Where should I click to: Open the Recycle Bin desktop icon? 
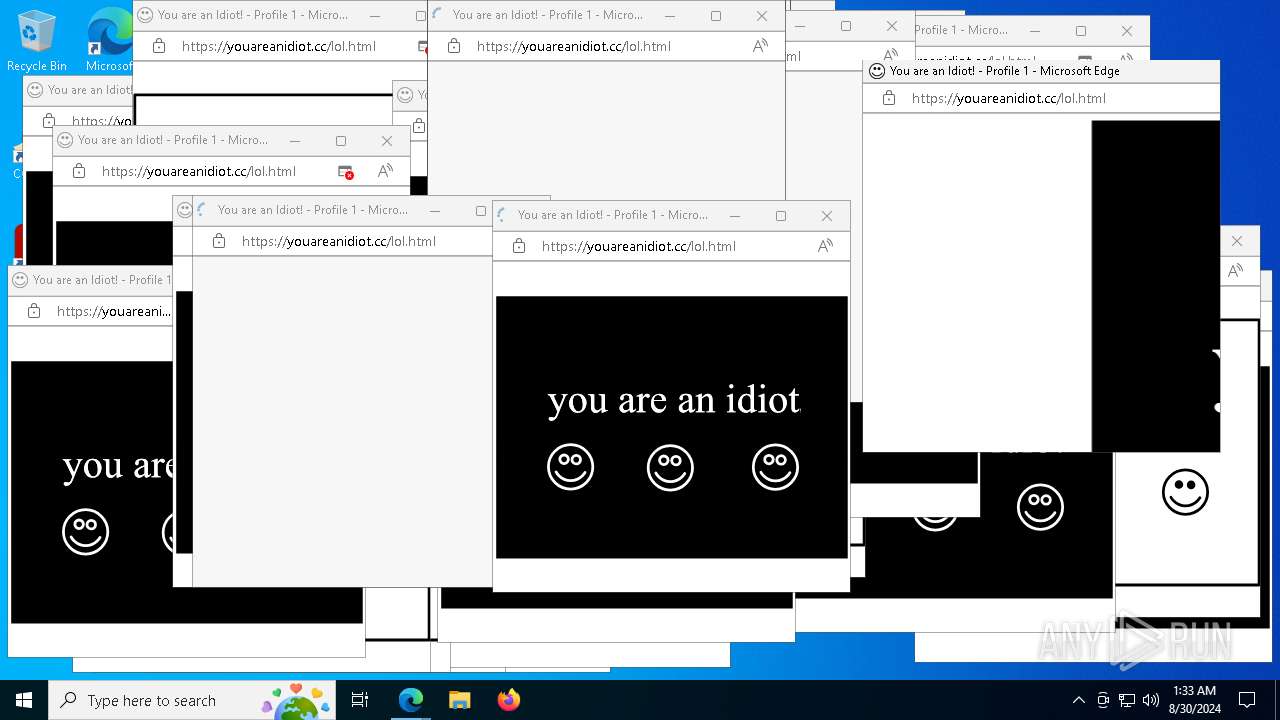coord(36,40)
